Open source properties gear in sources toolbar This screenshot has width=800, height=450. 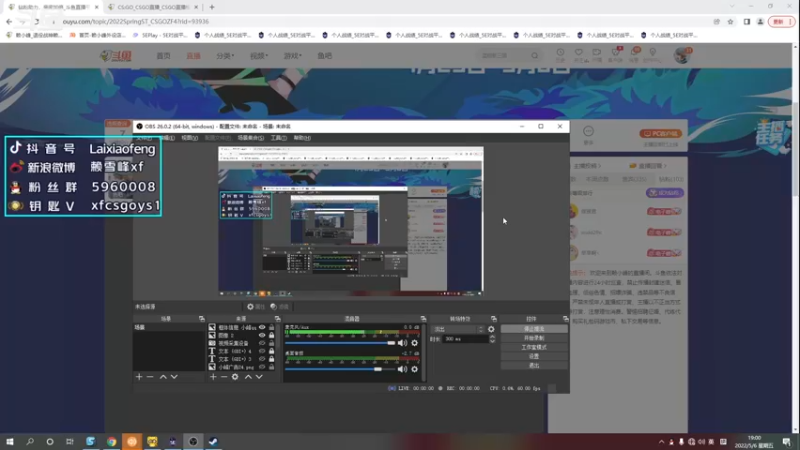click(x=235, y=377)
